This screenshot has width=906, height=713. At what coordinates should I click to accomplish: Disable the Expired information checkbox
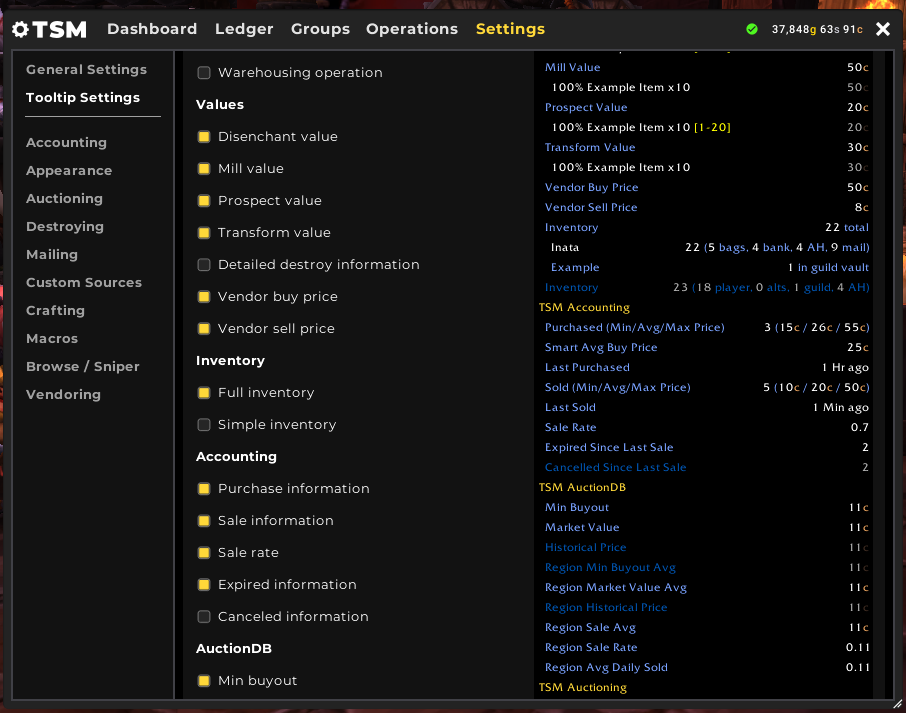pos(203,584)
